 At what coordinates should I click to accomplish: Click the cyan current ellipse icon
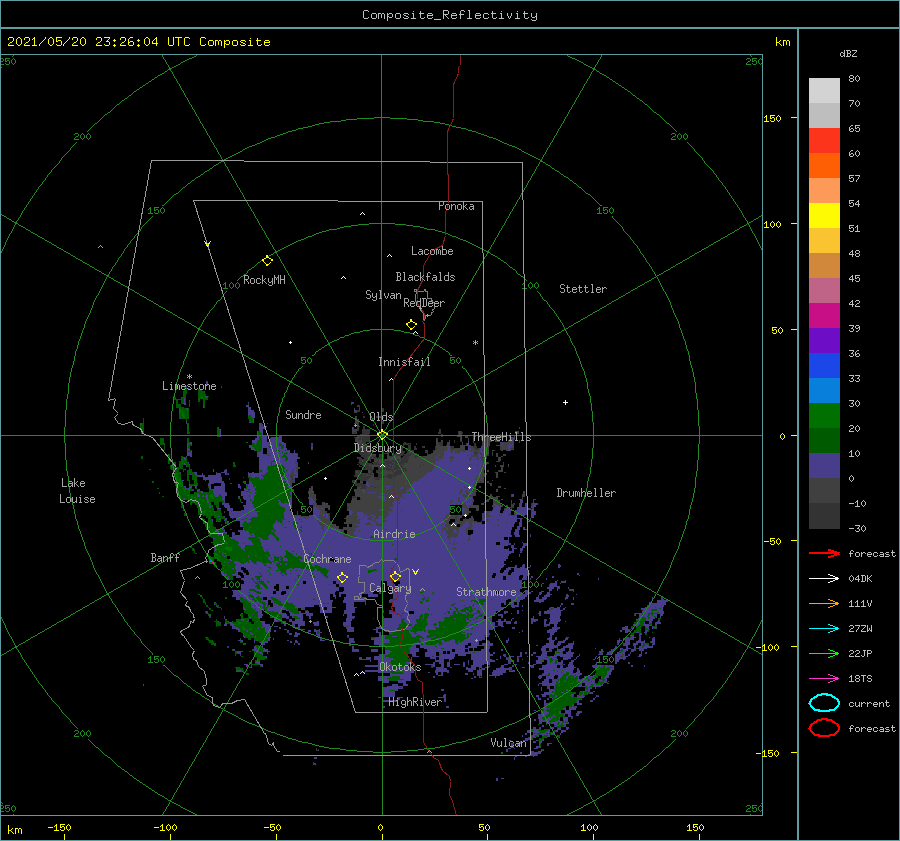tap(824, 703)
